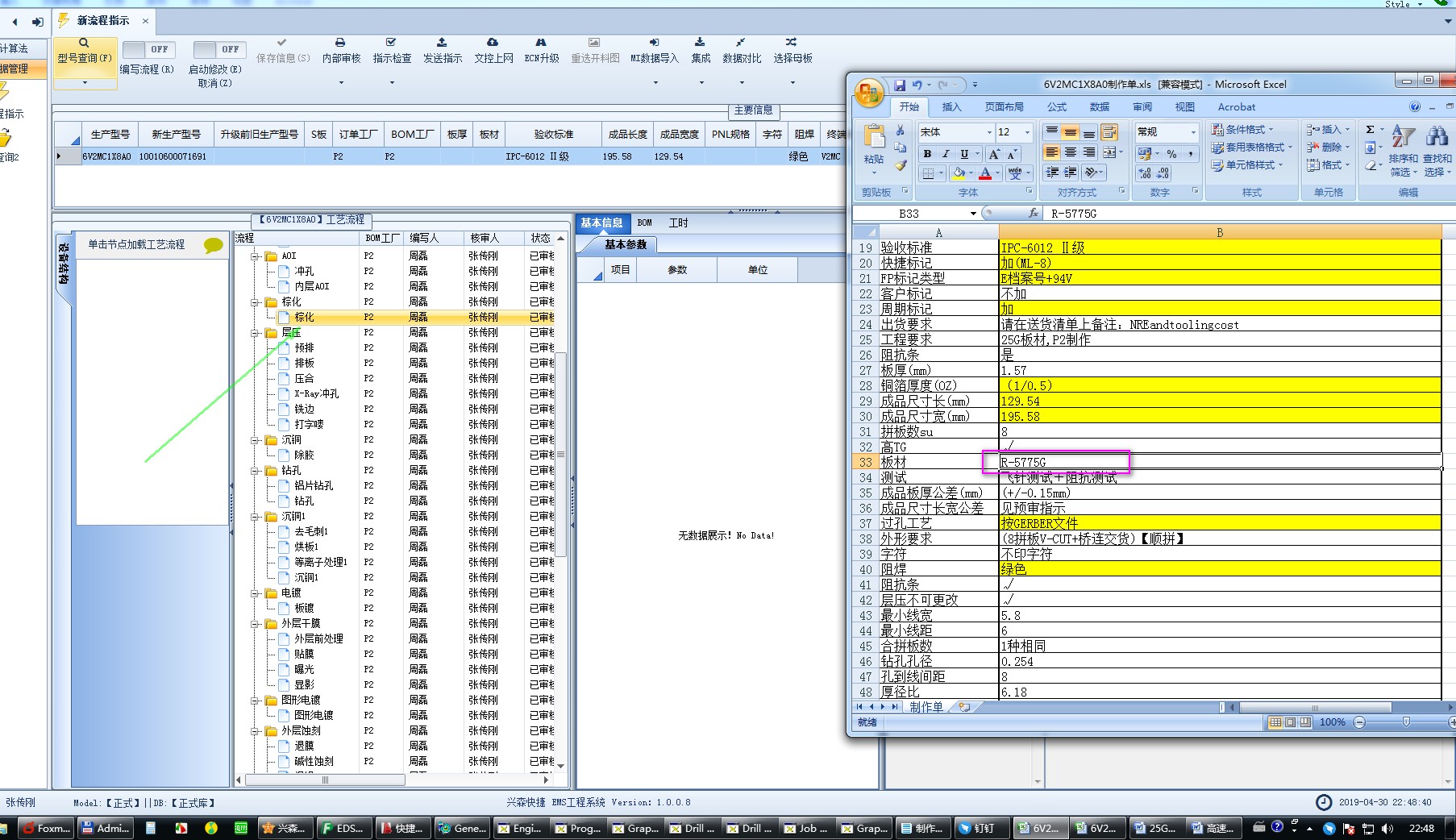
Task: Click the 套用表格格式 button
Action: (x=1252, y=148)
